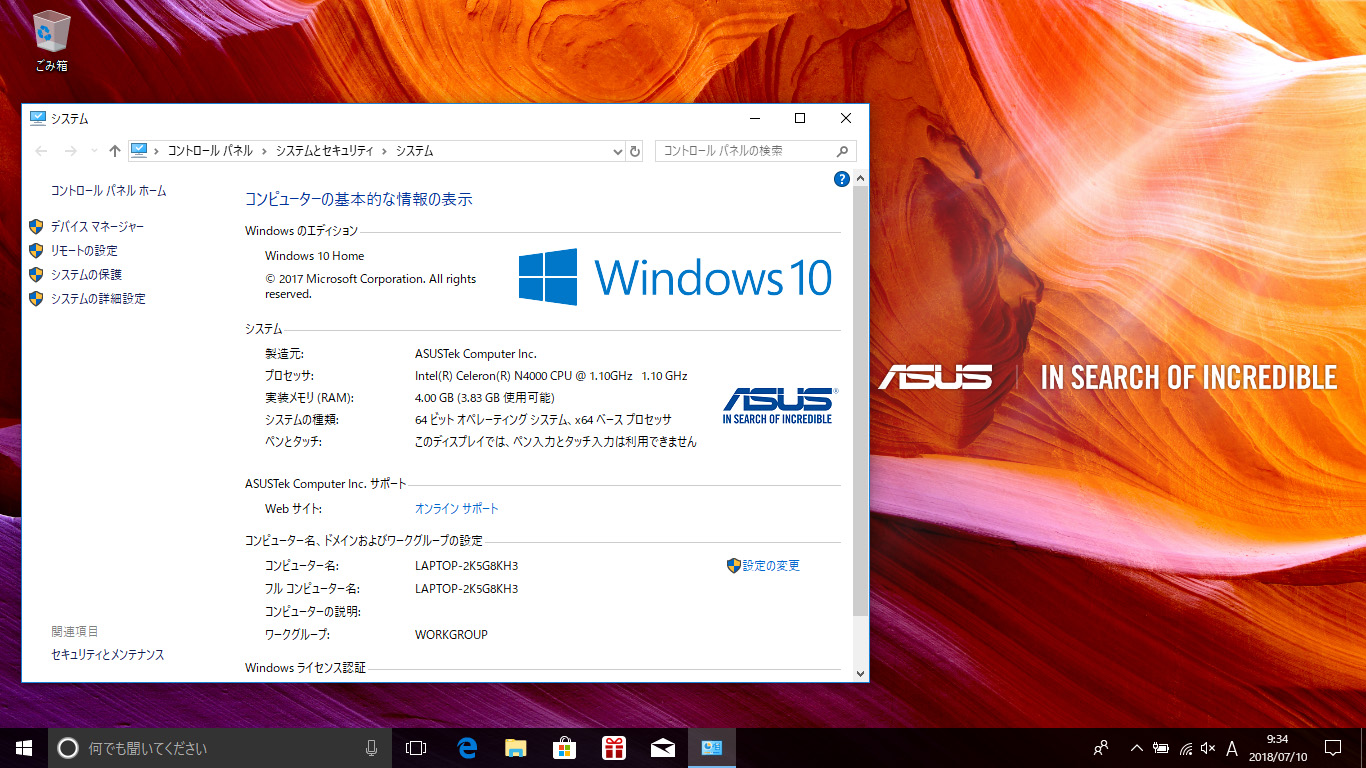Viewport: 1366px width, 768px height.
Task: Open Action Center notification icon
Action: coord(1333,748)
